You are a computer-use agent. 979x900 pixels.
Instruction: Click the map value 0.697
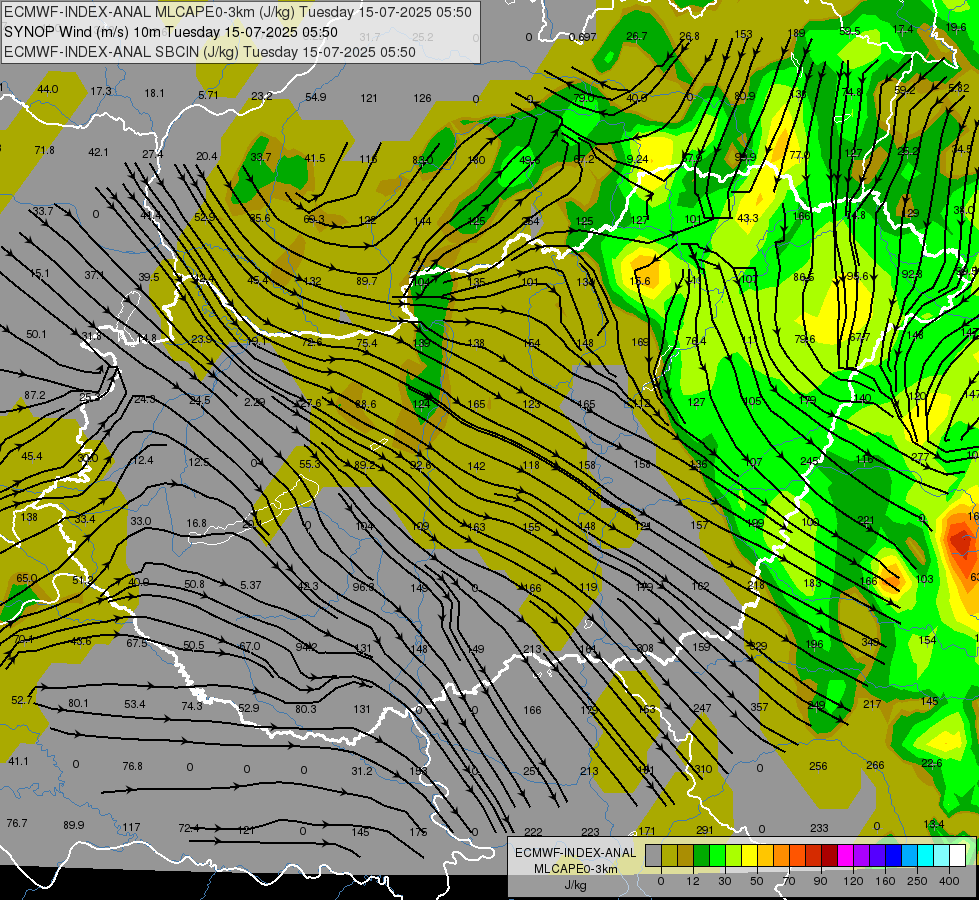pyautogui.click(x=583, y=37)
